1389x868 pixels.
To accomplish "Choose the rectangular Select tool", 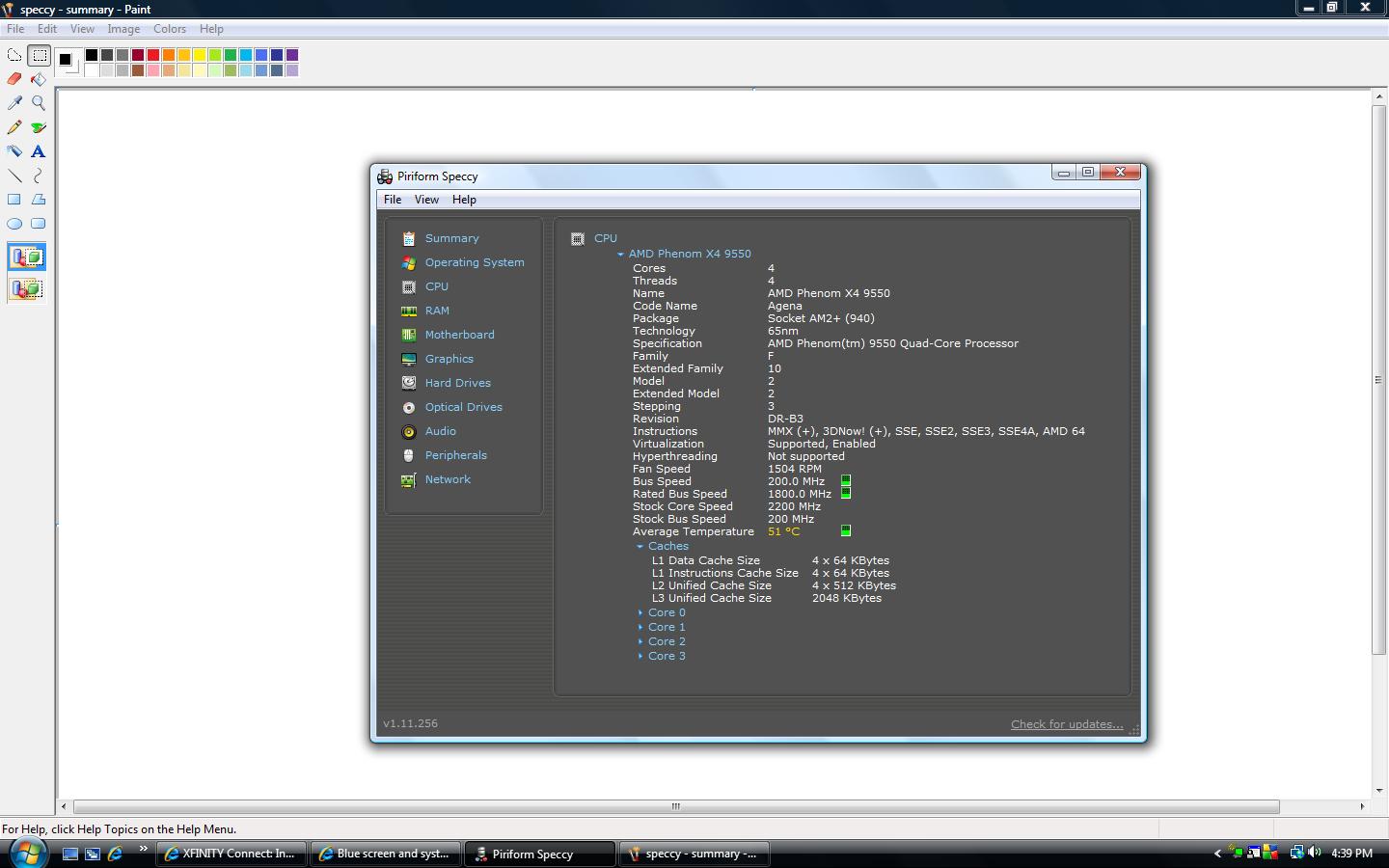I will click(x=39, y=55).
